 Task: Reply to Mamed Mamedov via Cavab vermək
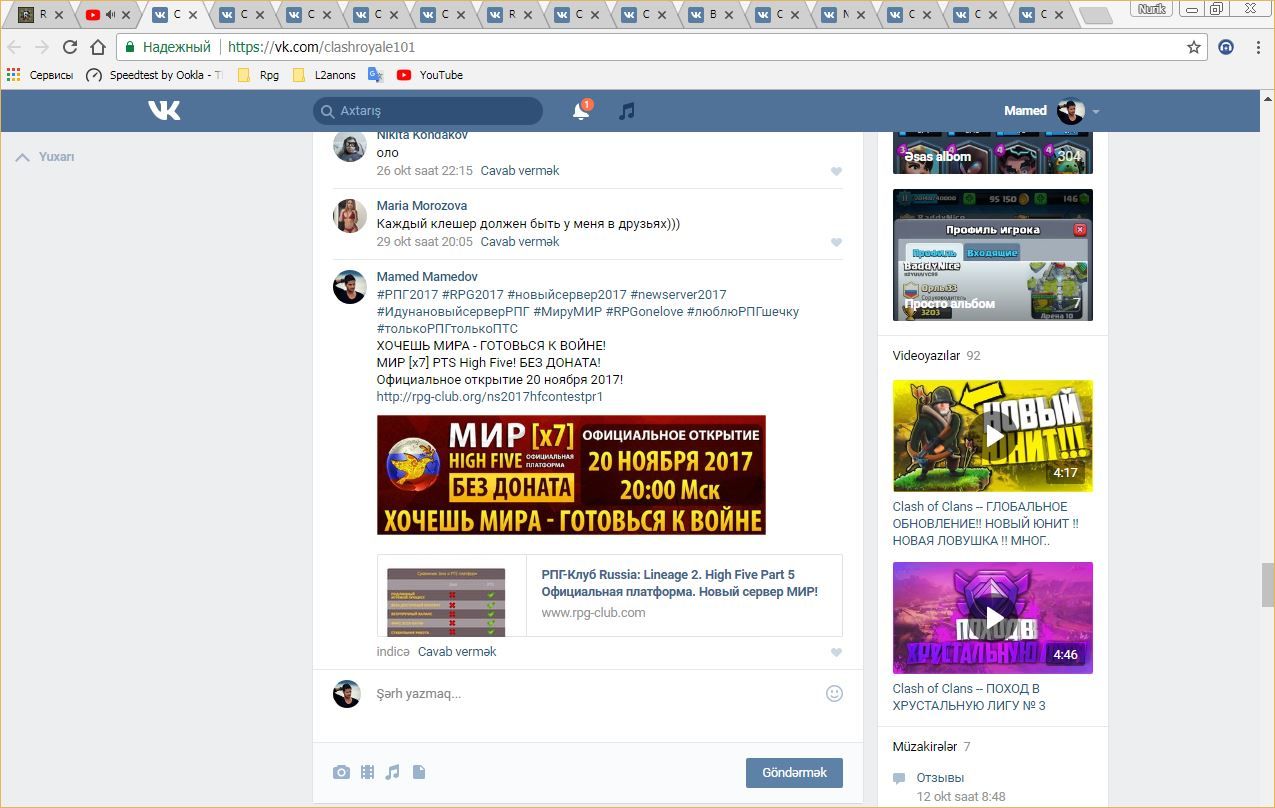tap(457, 652)
